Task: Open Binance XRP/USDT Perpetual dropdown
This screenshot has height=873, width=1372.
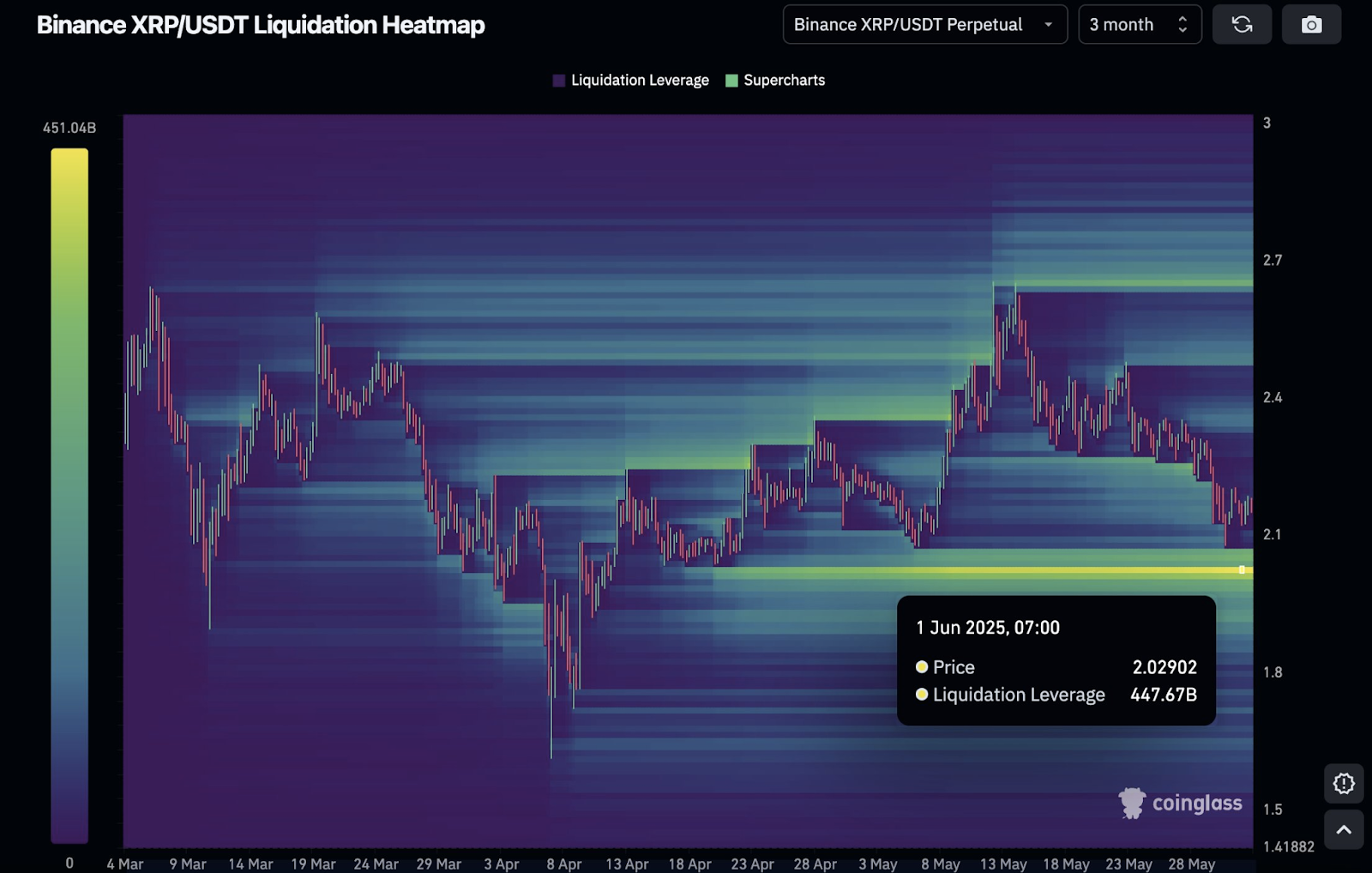Action: click(924, 25)
